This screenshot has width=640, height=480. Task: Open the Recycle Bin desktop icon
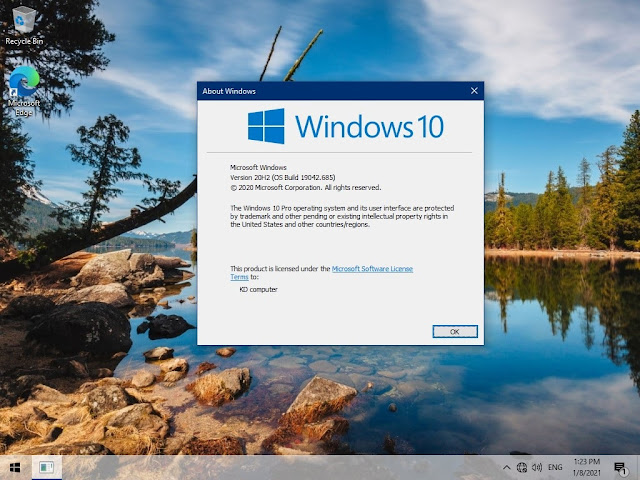24,25
